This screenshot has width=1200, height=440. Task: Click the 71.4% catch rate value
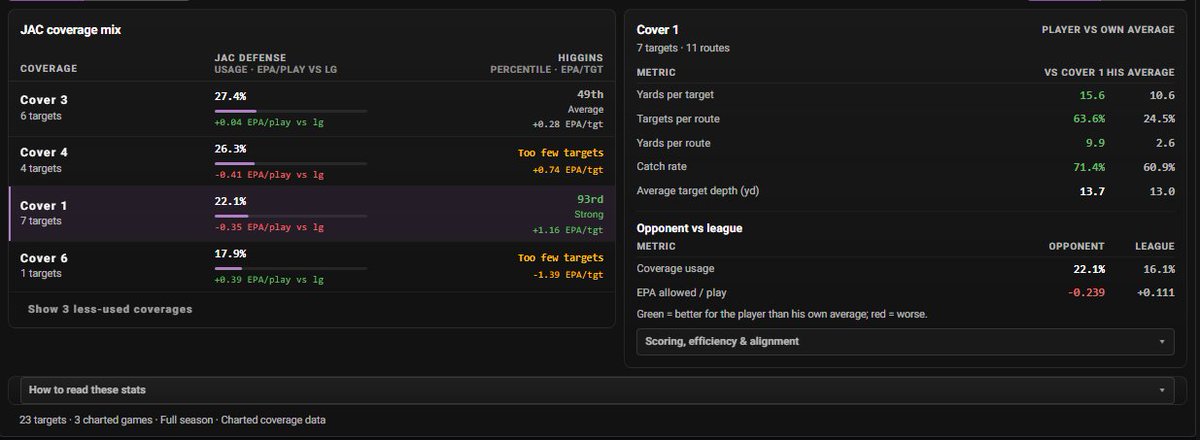(x=1088, y=167)
